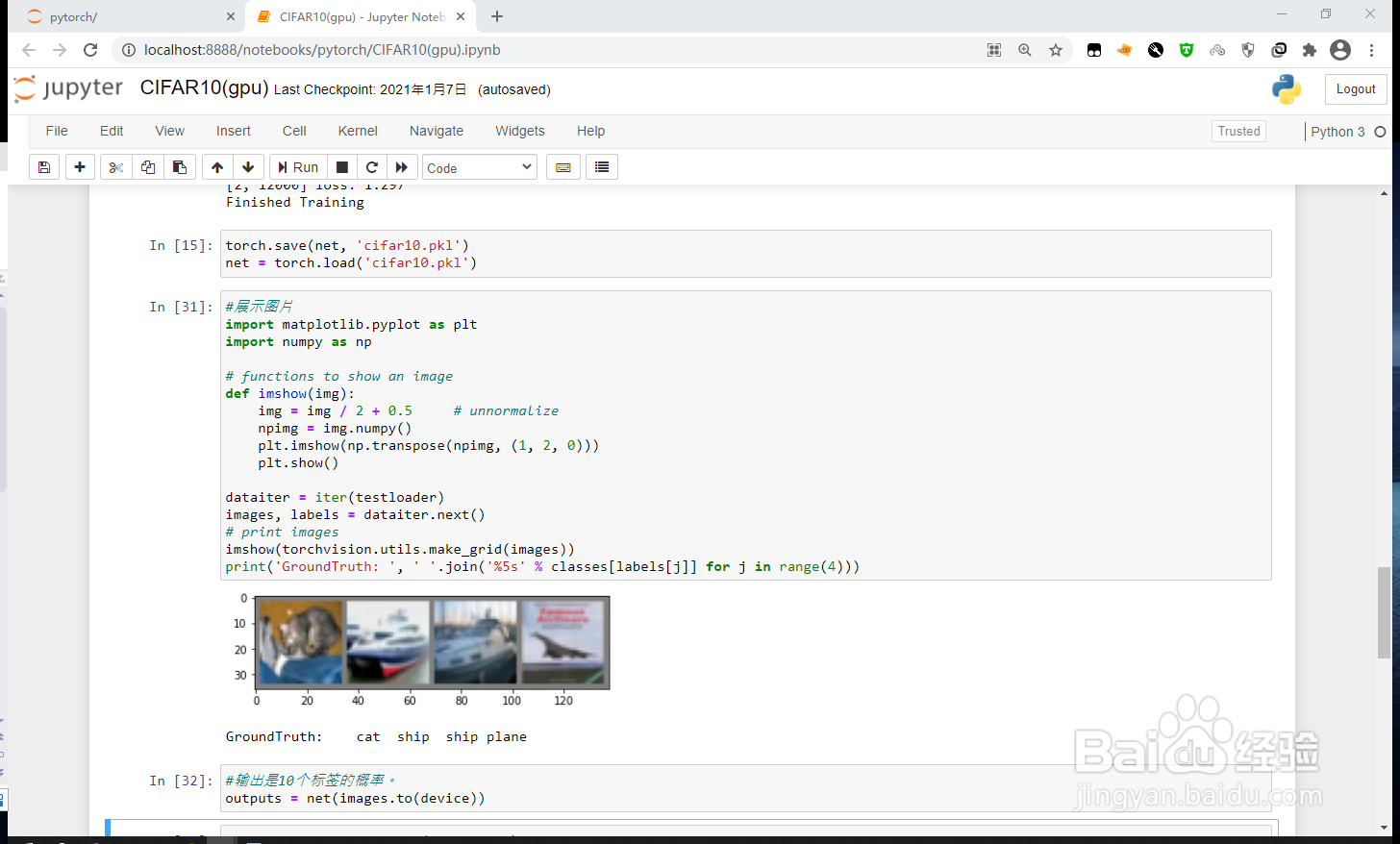
Task: Click the outputs = net(images.to(device)) line
Action: click(x=355, y=798)
